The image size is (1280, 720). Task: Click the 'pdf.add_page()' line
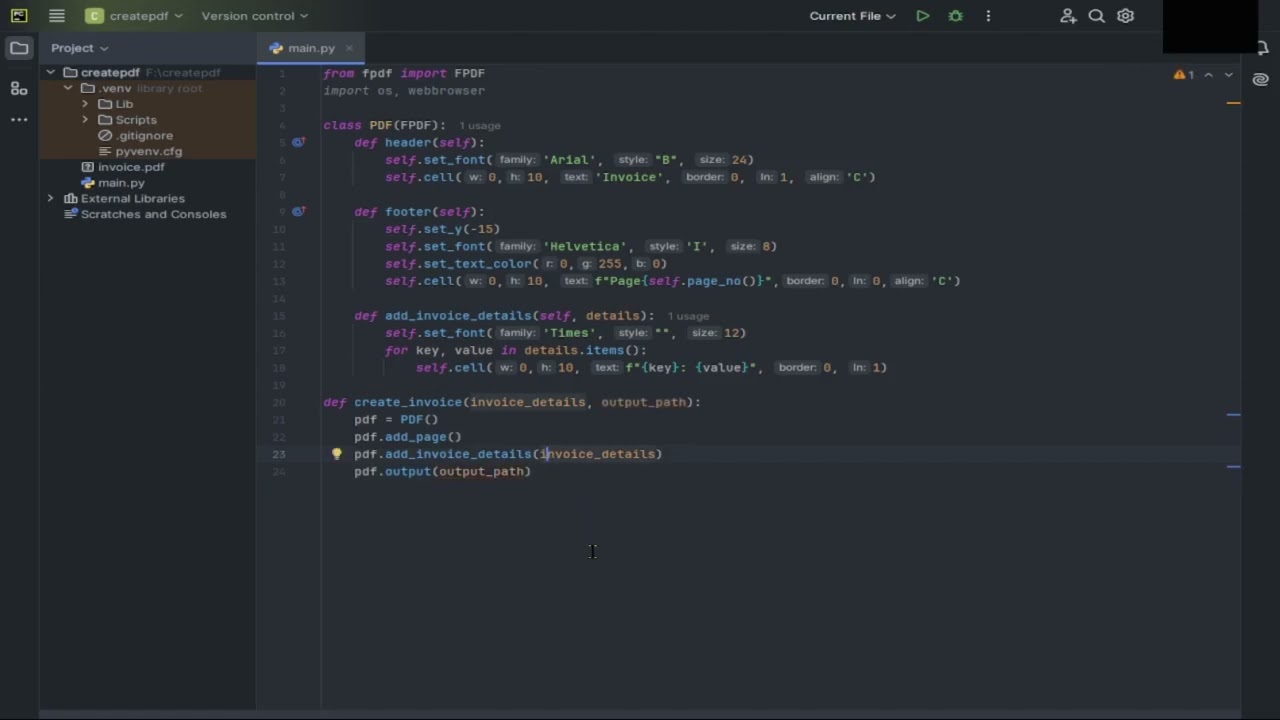407,437
